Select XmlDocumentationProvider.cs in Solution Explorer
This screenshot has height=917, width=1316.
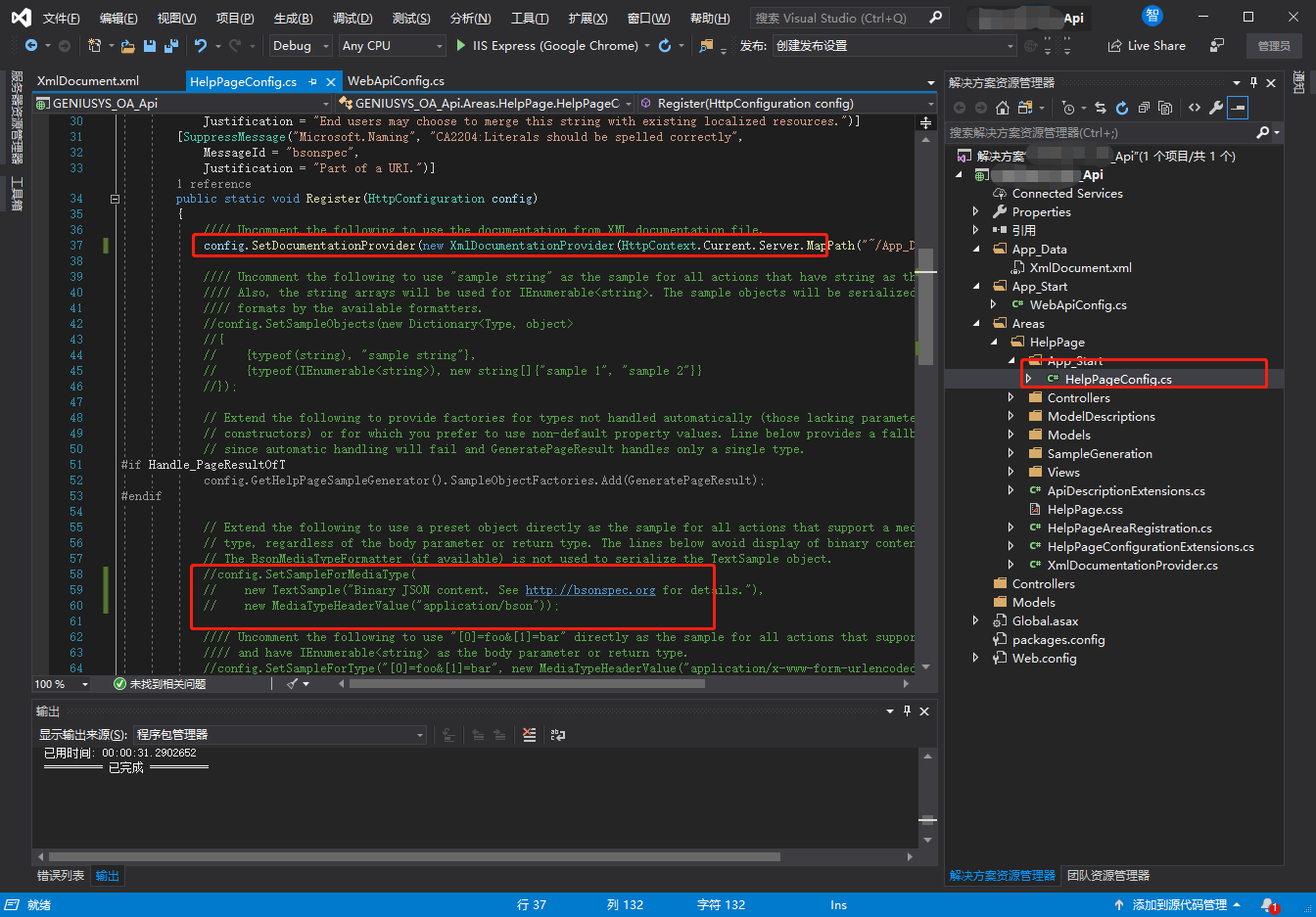point(1132,566)
